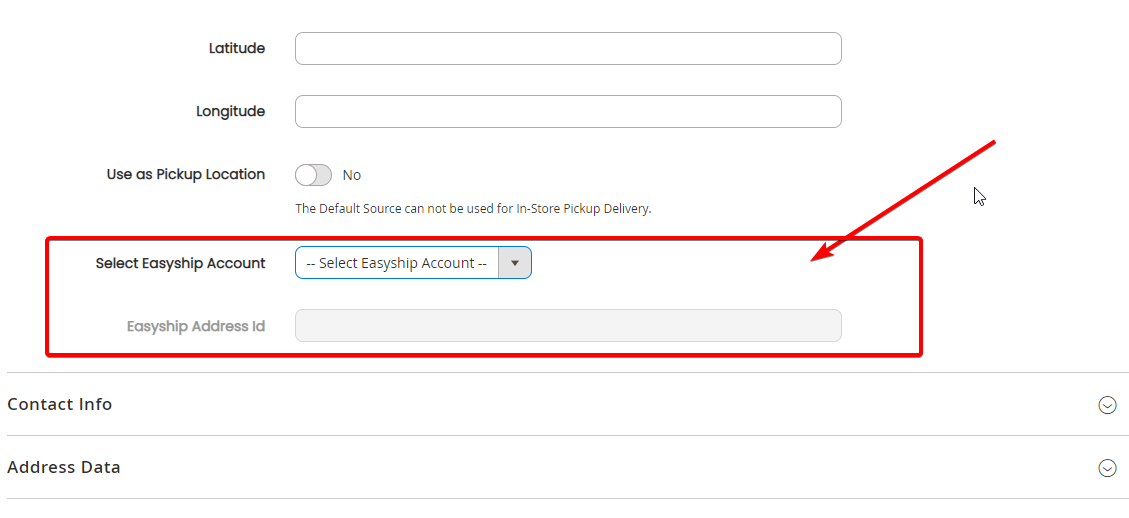Click the Latitude field label
Image resolution: width=1129 pixels, height=518 pixels.
tap(237, 48)
